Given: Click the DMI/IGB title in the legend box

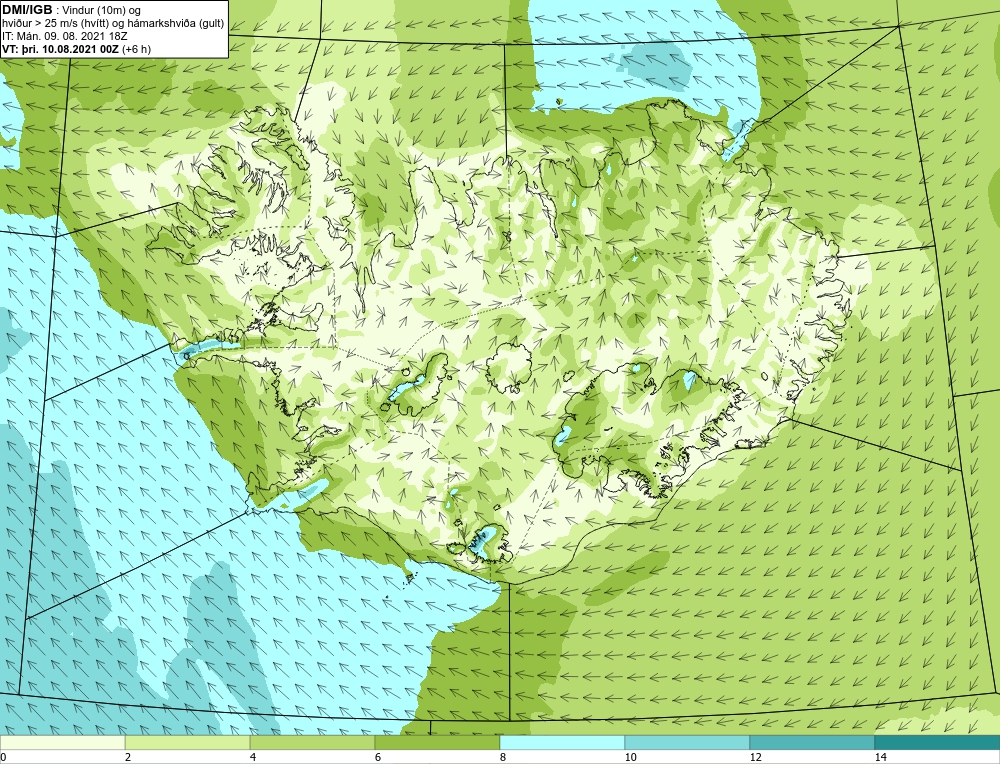Looking at the screenshot, I should 27,10.
